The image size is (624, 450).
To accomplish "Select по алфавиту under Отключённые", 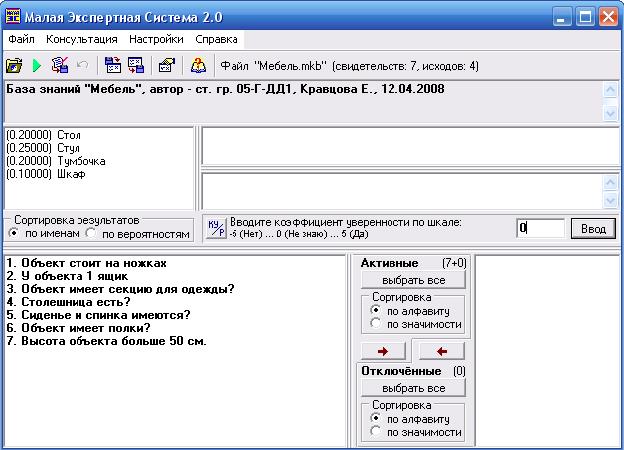I will point(410,419).
